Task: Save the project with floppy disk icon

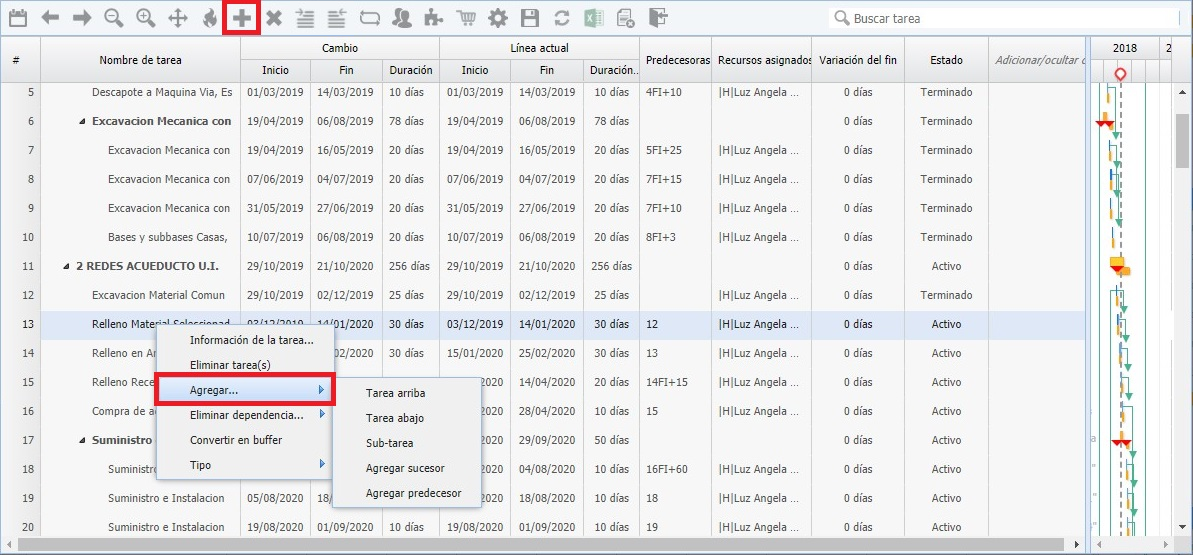Action: 530,18
